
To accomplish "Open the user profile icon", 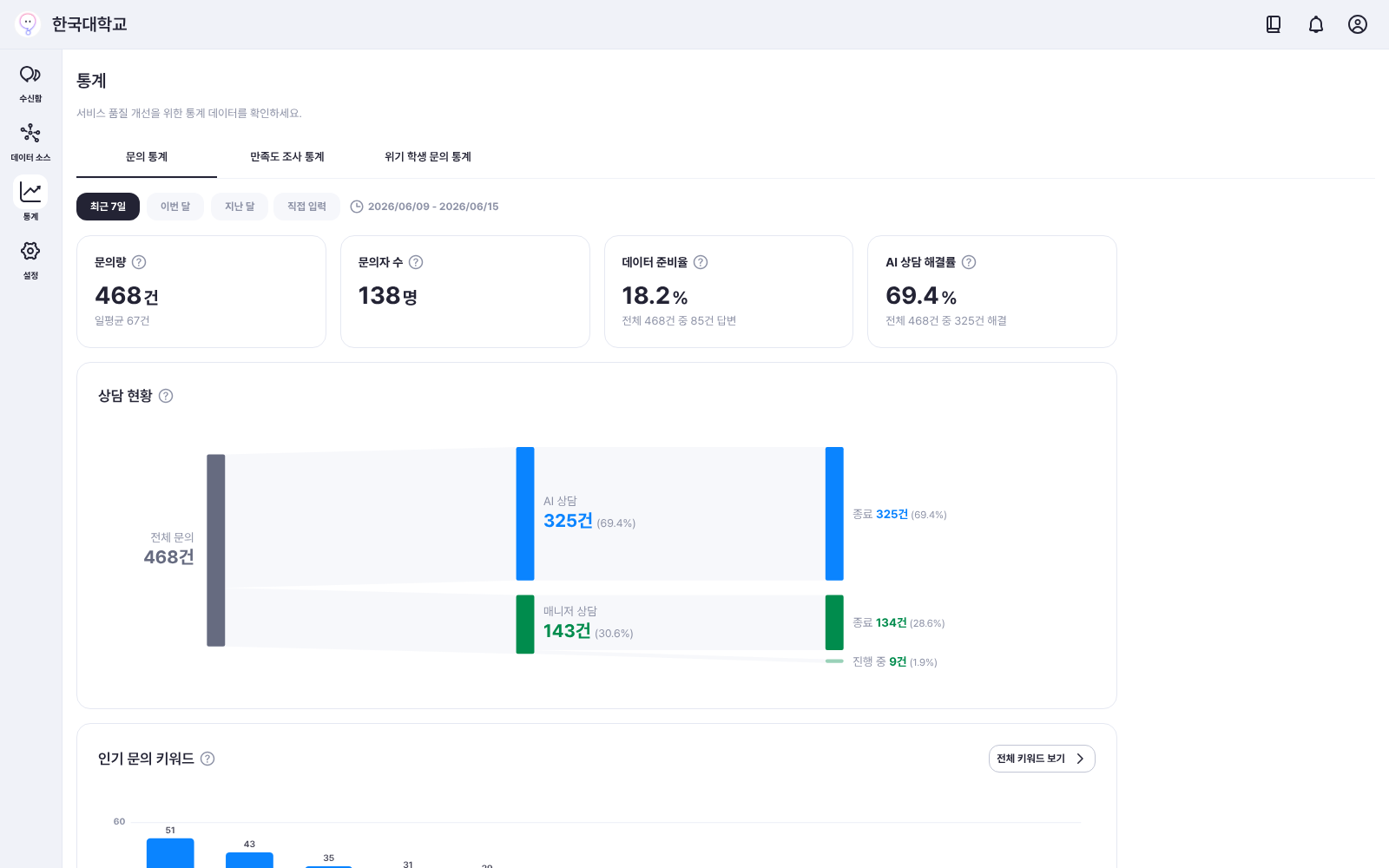I will (1358, 24).
